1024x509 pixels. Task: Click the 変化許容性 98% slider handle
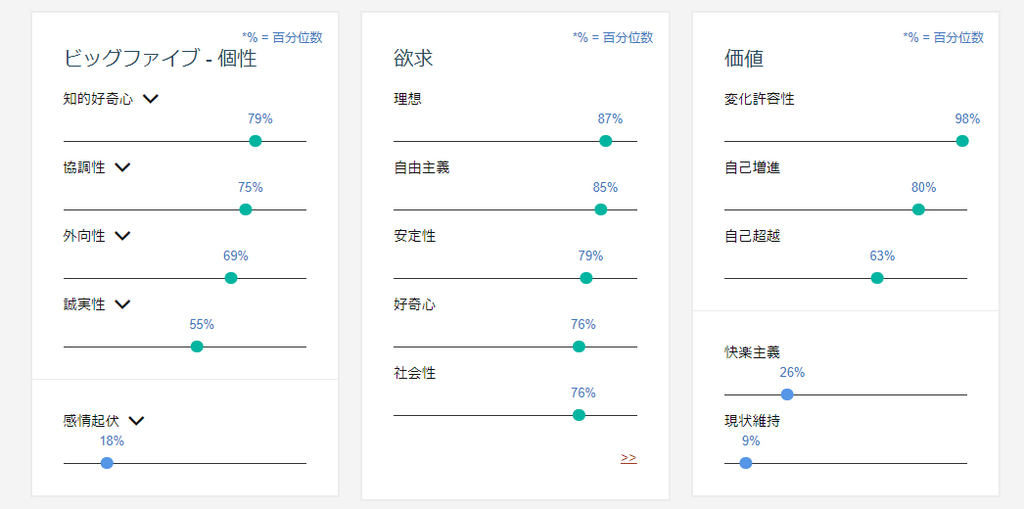coord(962,141)
